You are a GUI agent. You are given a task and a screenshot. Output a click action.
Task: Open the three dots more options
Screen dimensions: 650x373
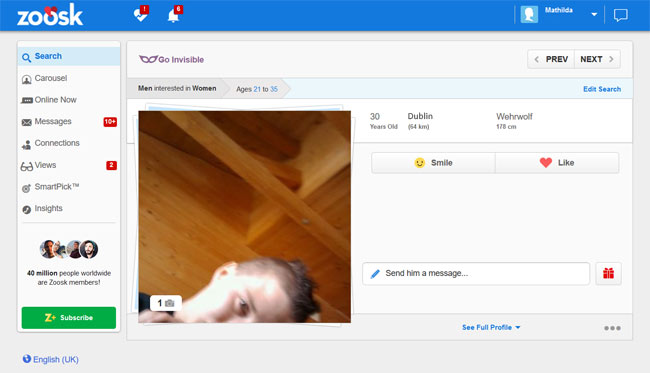tap(612, 328)
